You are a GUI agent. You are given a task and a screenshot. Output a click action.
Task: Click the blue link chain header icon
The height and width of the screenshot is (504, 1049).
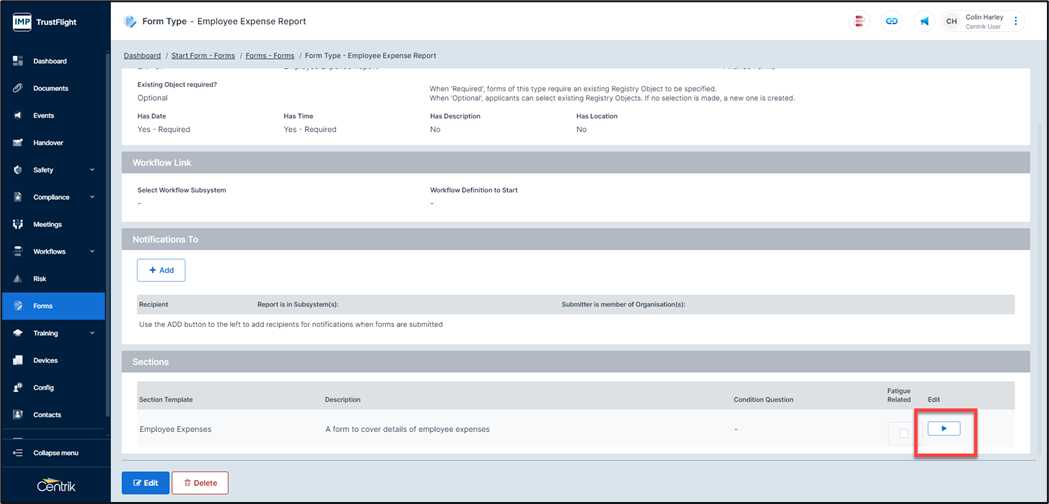pyautogui.click(x=892, y=21)
